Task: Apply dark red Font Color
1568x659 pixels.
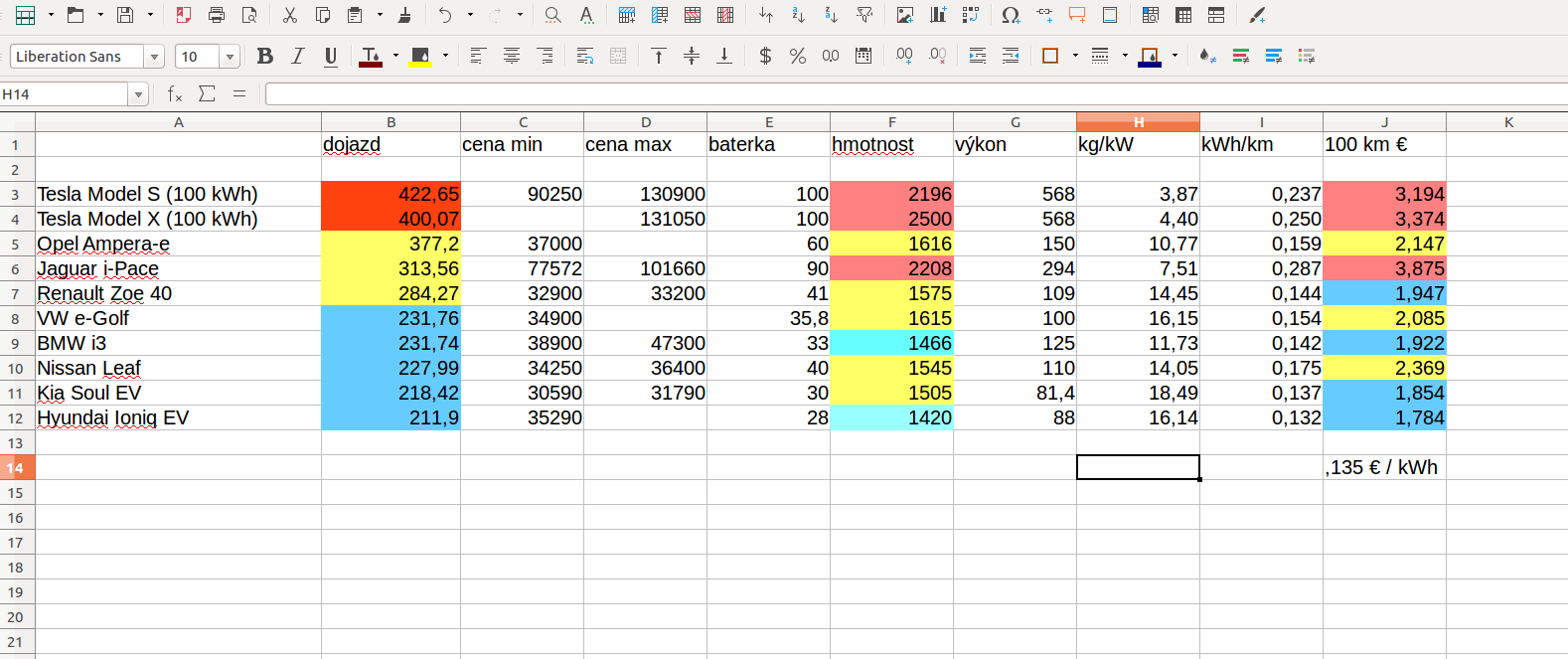Action: 371,56
